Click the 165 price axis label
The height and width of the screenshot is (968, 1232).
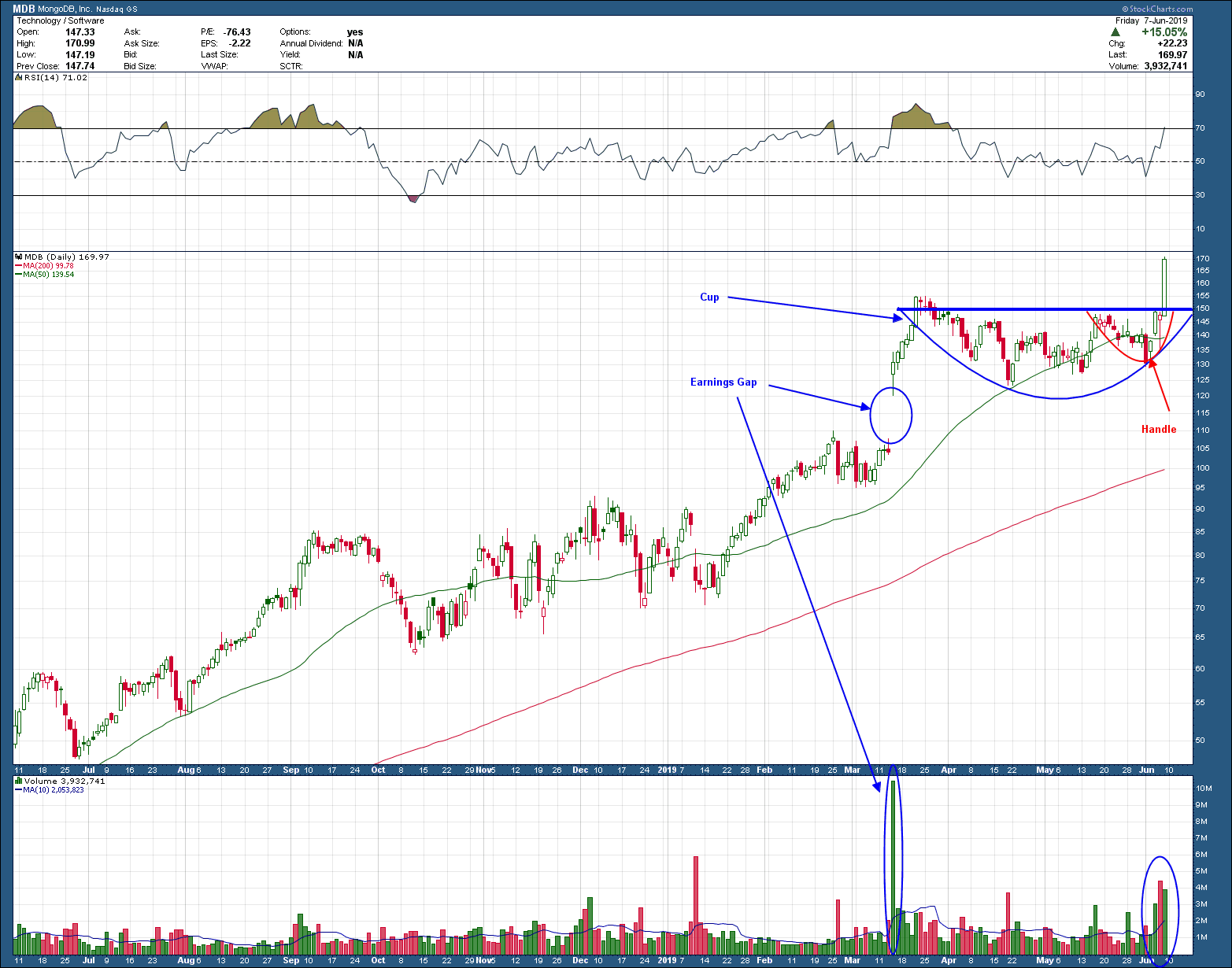pos(1203,271)
